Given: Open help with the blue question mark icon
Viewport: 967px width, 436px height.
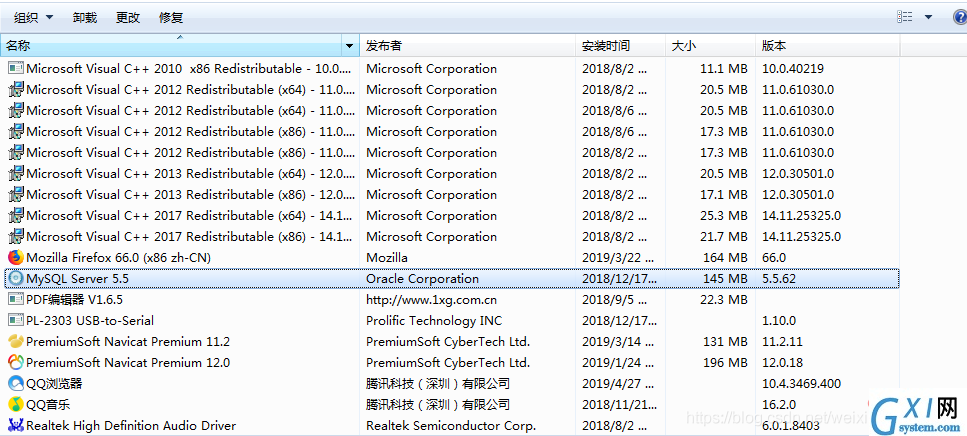Looking at the screenshot, I should click(x=960, y=17).
